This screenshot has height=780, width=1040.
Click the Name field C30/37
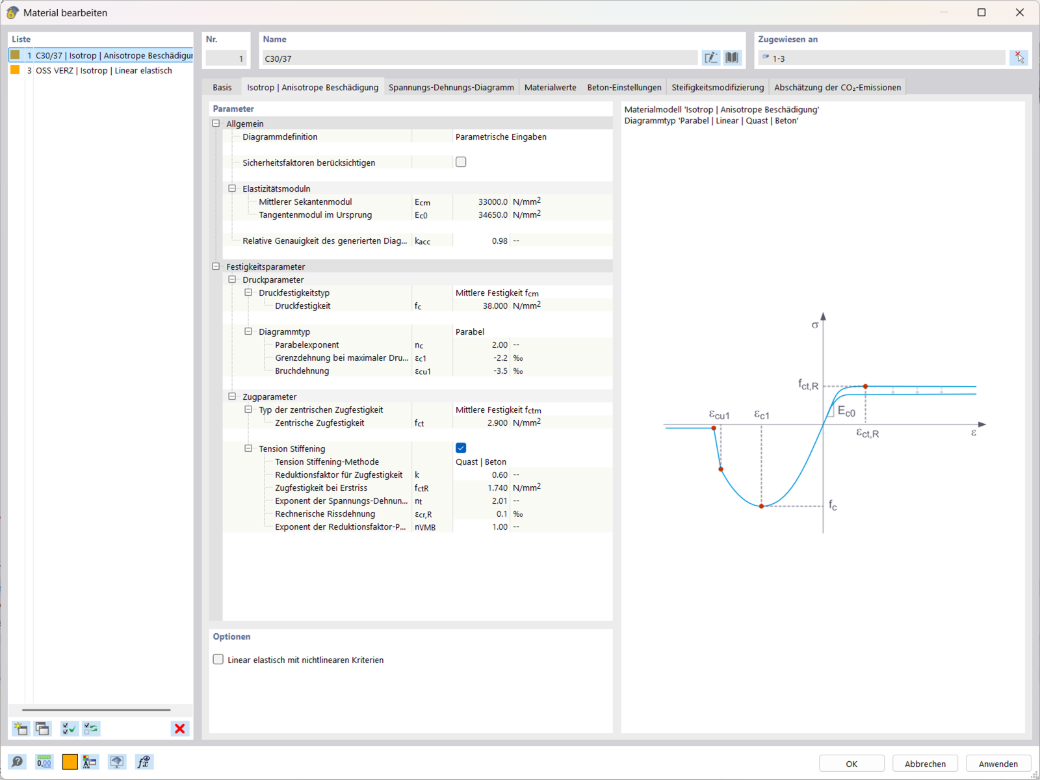[x=480, y=58]
